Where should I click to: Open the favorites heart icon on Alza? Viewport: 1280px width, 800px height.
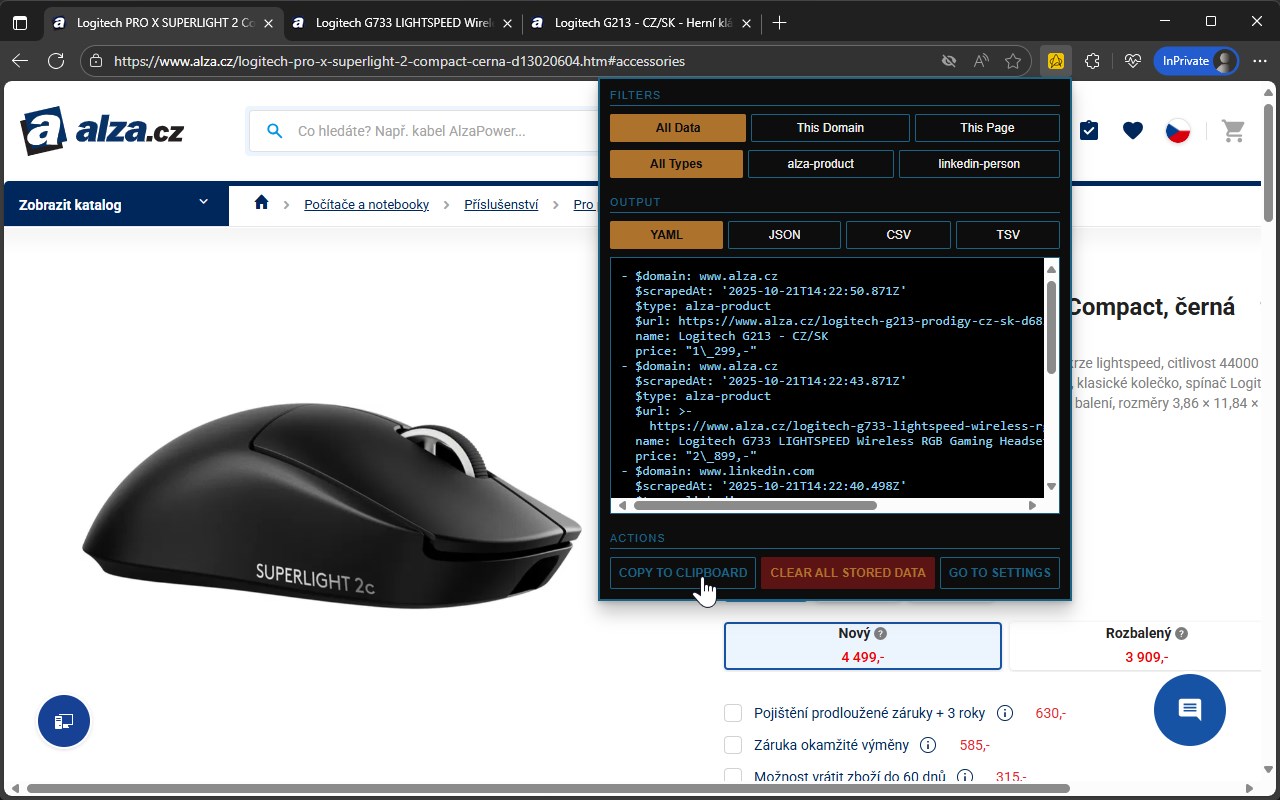tap(1133, 130)
